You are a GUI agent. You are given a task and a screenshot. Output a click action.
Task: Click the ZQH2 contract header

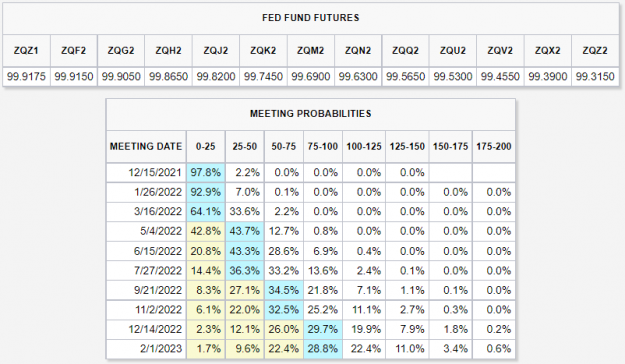pos(168,51)
